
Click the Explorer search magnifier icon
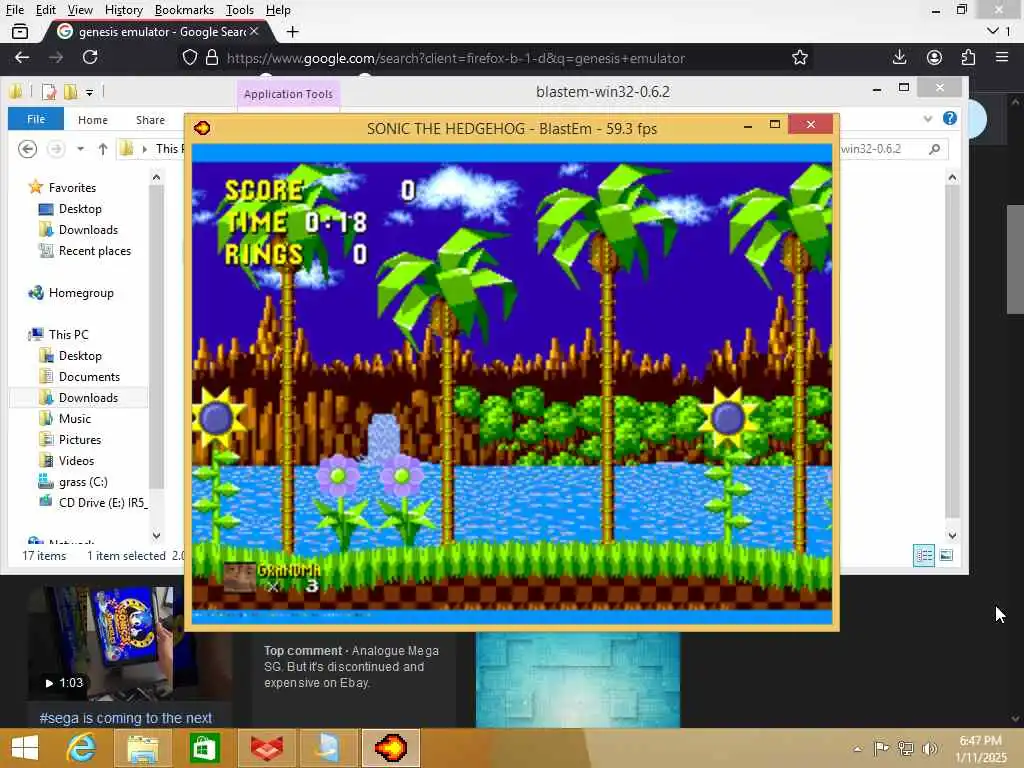[935, 149]
